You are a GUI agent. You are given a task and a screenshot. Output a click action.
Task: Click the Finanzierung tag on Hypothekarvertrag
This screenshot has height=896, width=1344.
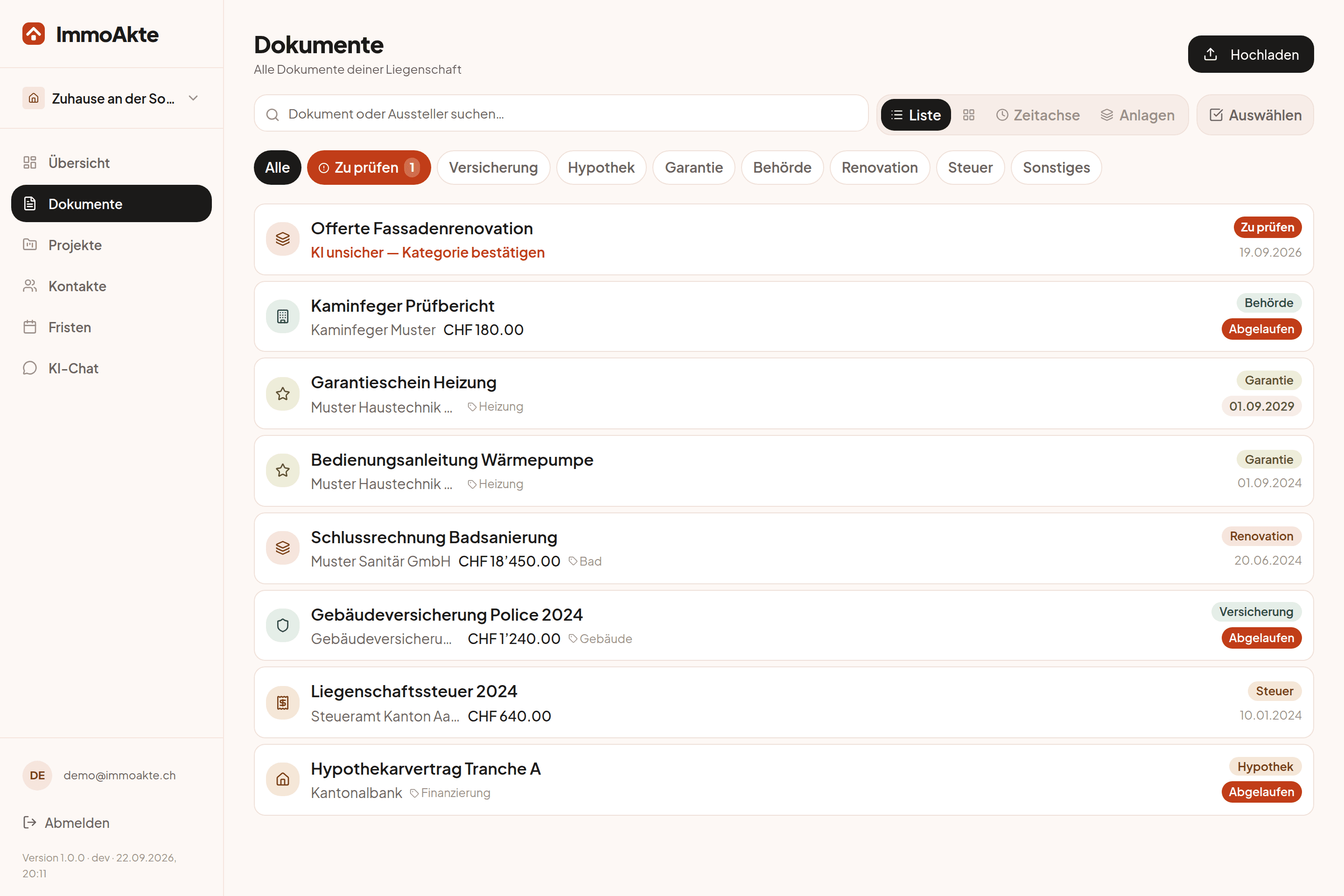450,792
